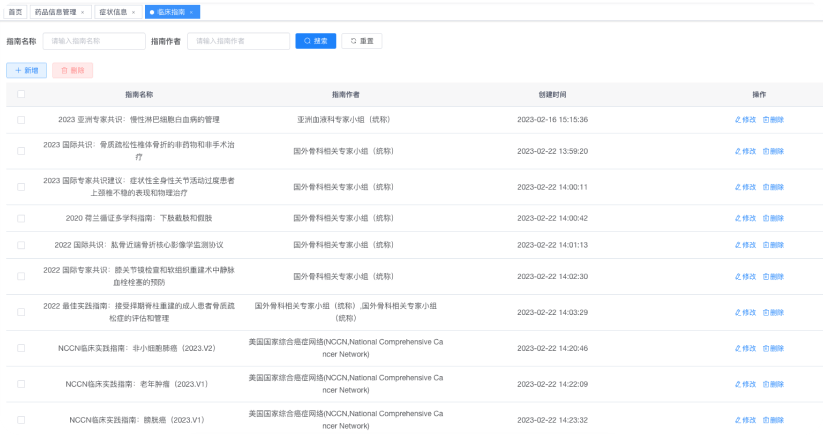The width and height of the screenshot is (823, 435).
Task: Open the 药品信息管理 tab
Action: (x=56, y=12)
